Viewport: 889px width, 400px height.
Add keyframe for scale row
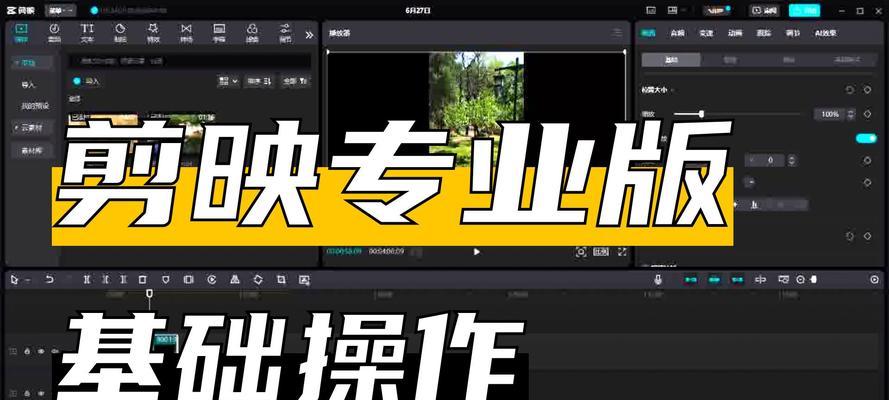coord(867,114)
